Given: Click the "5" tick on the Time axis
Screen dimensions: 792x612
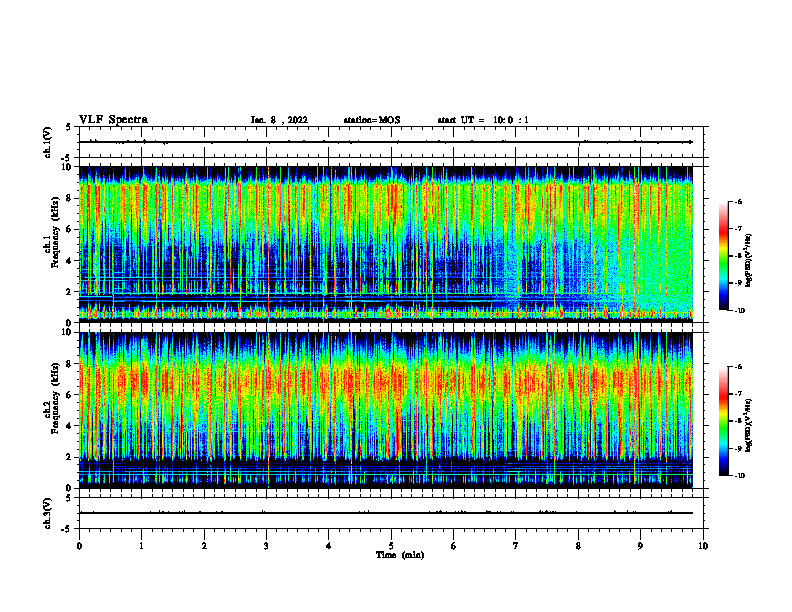Looking at the screenshot, I should [391, 546].
